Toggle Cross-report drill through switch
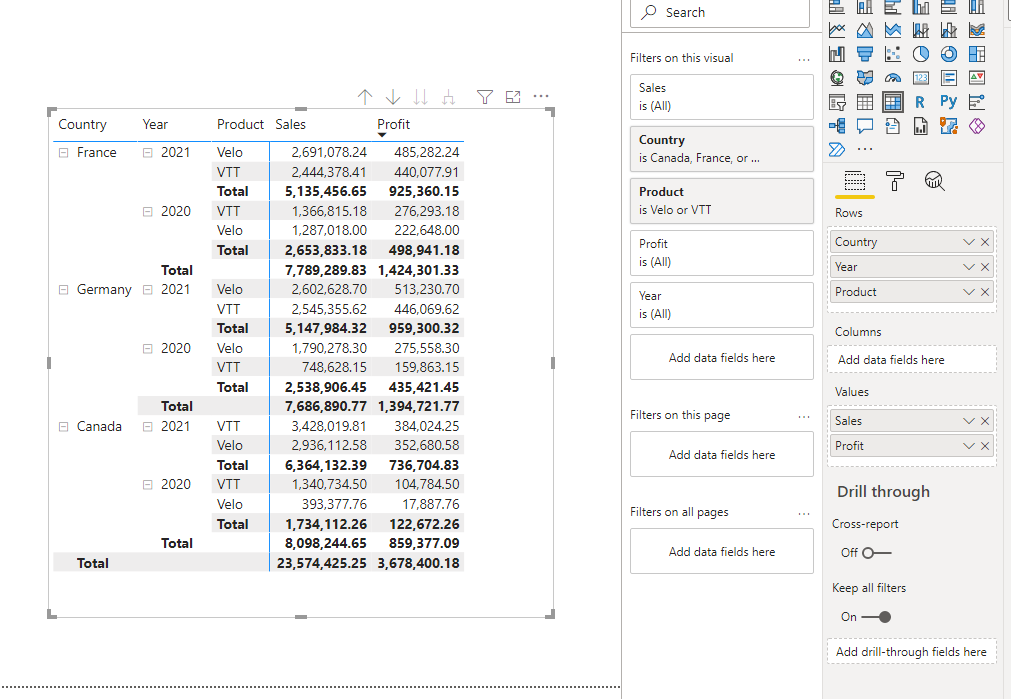1011x699 pixels. (877, 553)
